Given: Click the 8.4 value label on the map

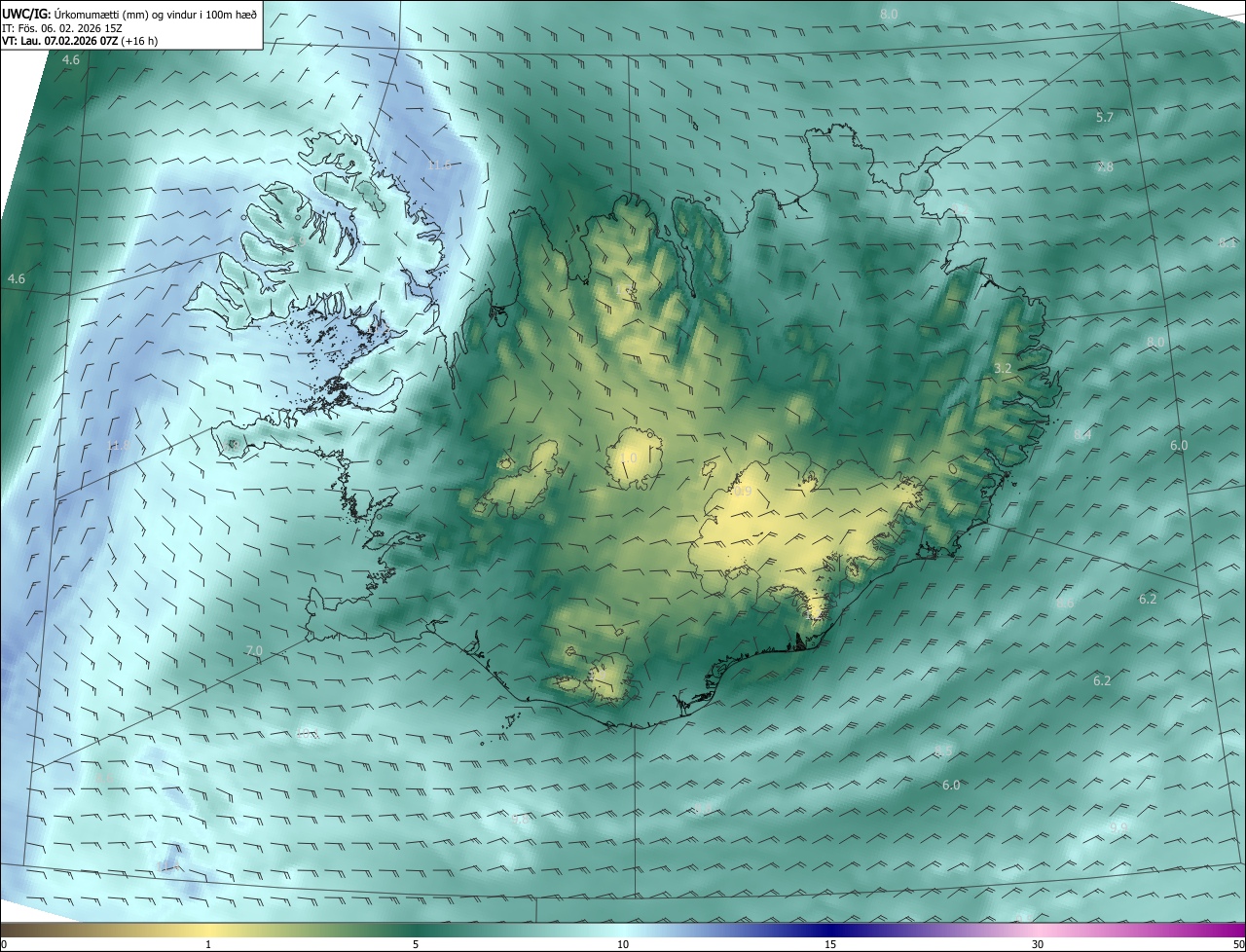Looking at the screenshot, I should click(x=1082, y=435).
